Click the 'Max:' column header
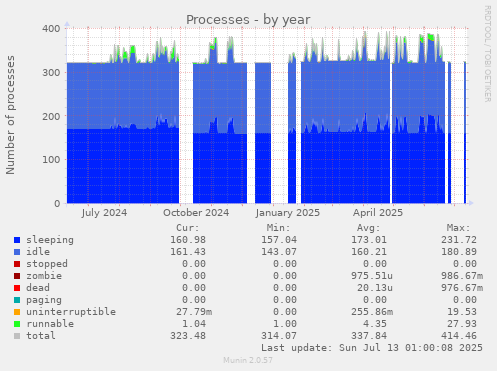 [x=458, y=228]
